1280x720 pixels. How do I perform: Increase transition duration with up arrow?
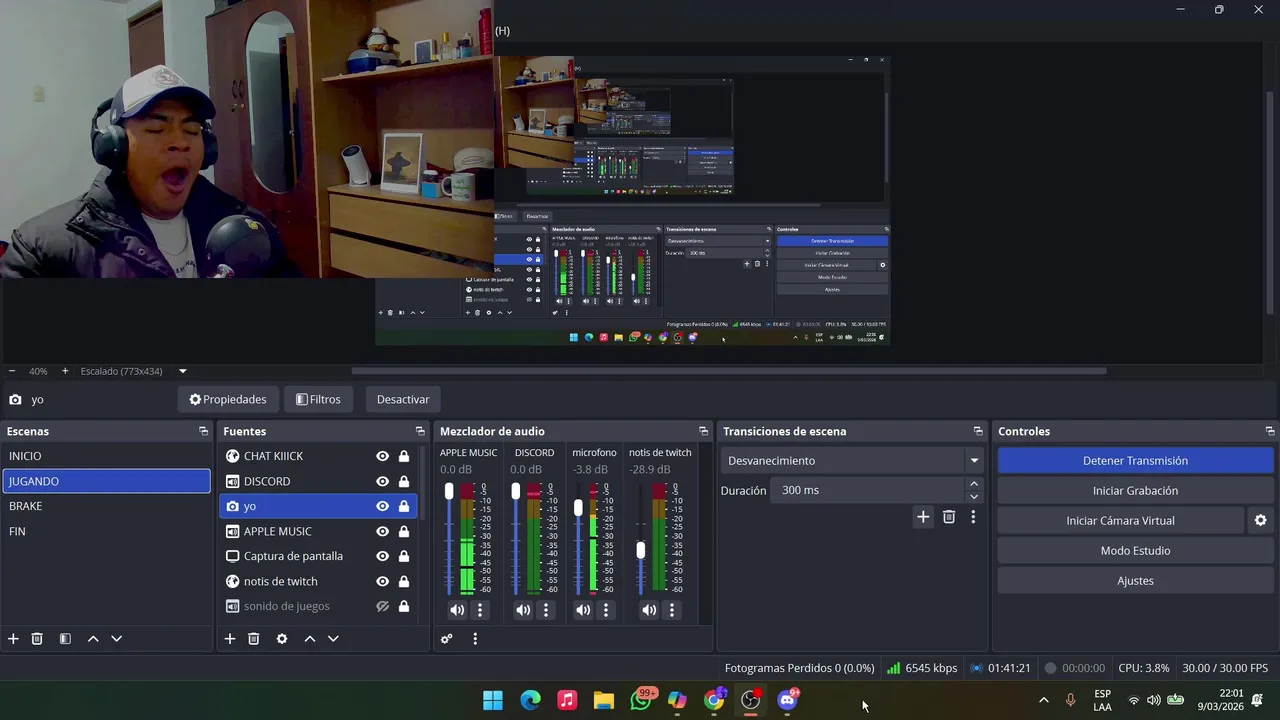click(x=974, y=484)
